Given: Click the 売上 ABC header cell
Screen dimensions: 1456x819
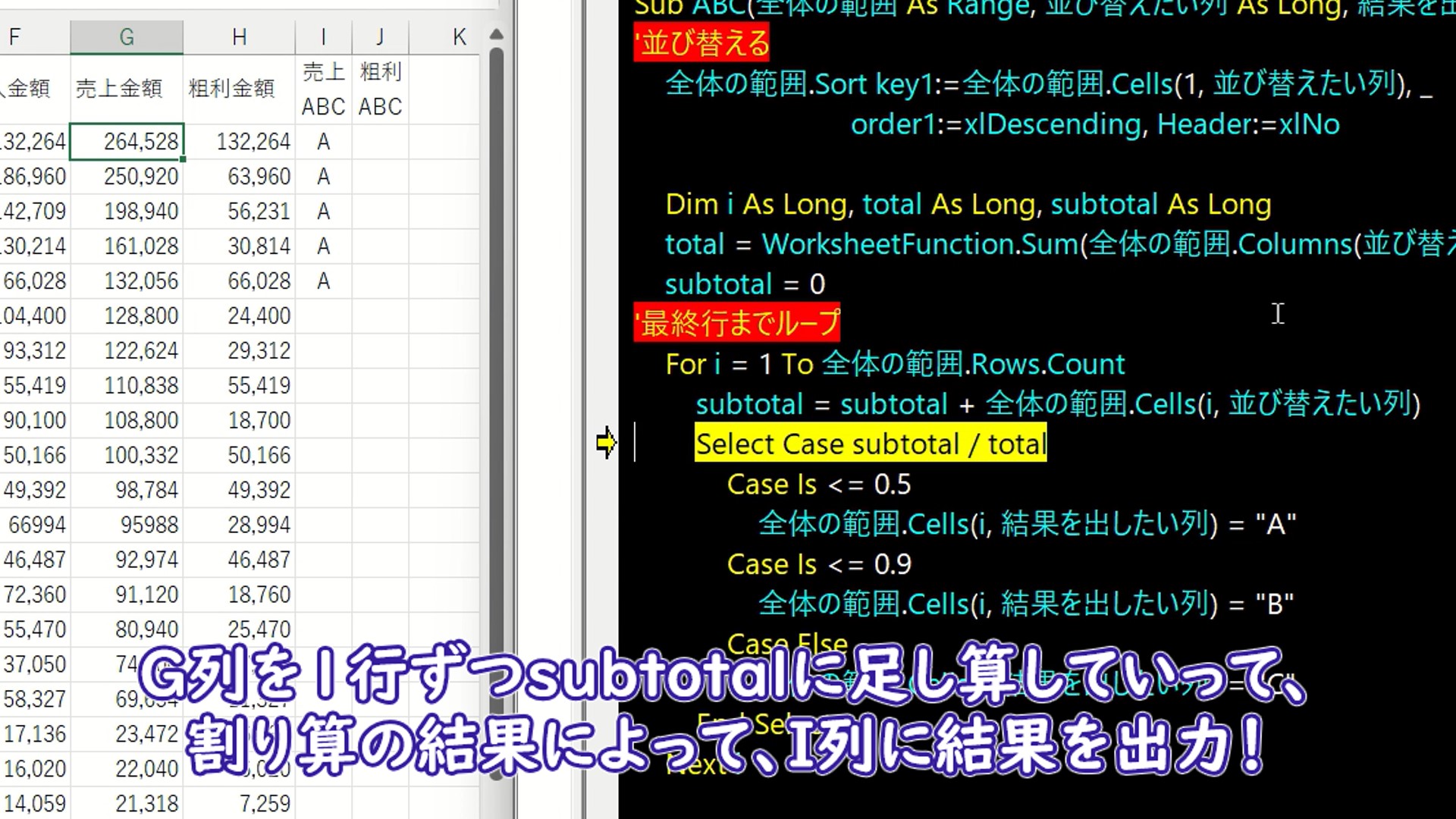Looking at the screenshot, I should (324, 89).
